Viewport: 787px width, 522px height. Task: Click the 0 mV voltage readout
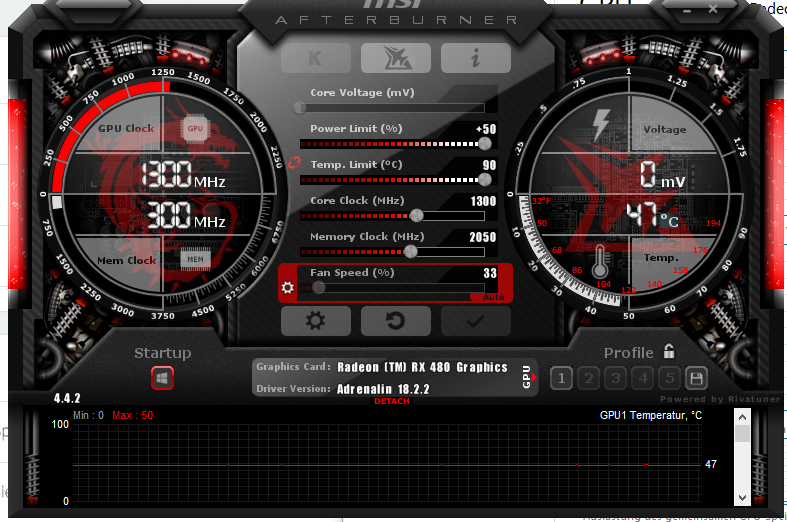tap(663, 175)
